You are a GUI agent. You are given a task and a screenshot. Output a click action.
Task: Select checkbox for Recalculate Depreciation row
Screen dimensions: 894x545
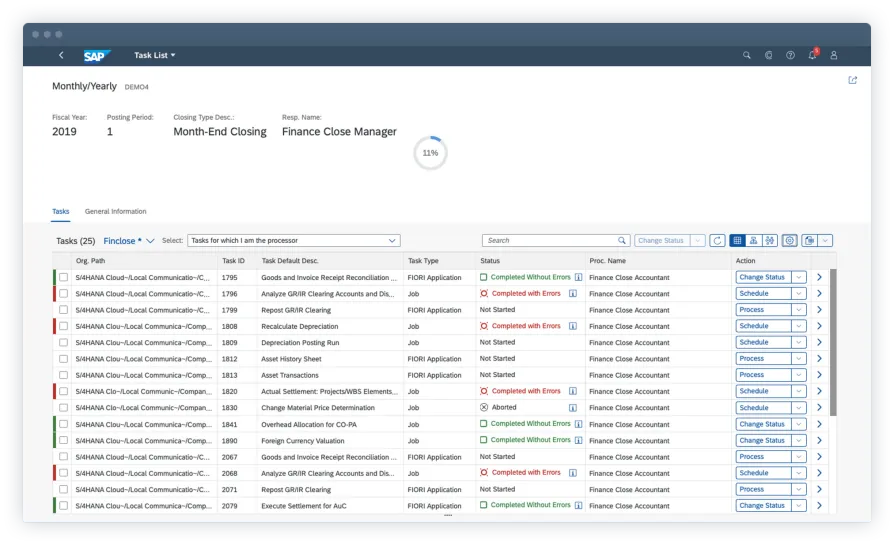pyautogui.click(x=64, y=327)
